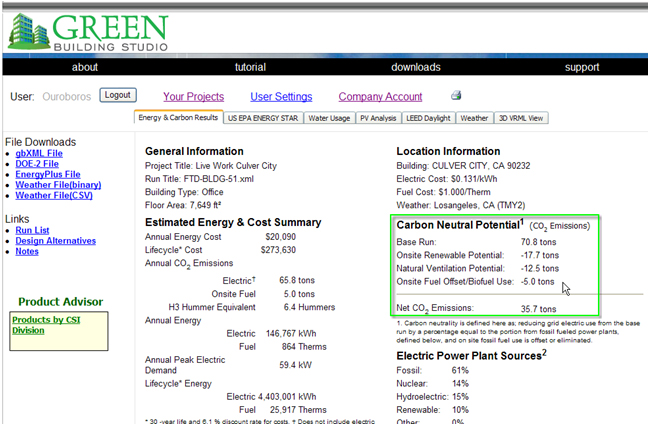
Task: Open the Run List link
Action: tap(32, 231)
